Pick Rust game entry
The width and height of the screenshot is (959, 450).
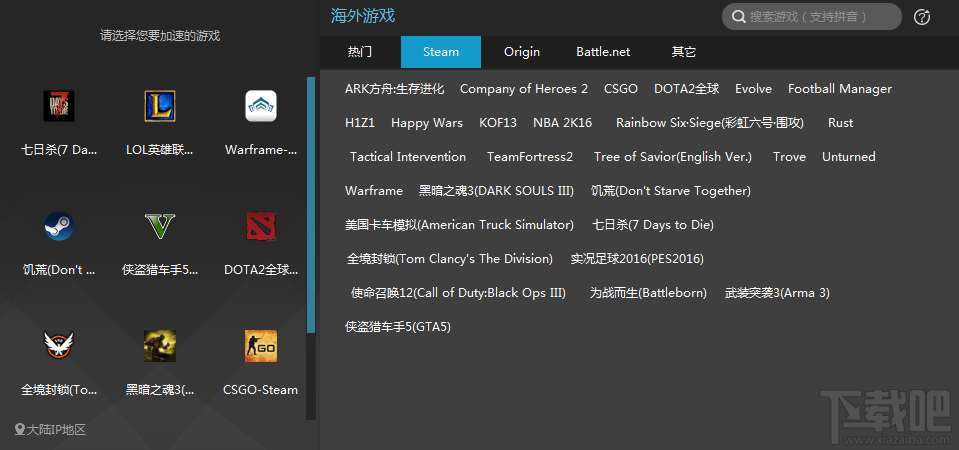pos(840,123)
